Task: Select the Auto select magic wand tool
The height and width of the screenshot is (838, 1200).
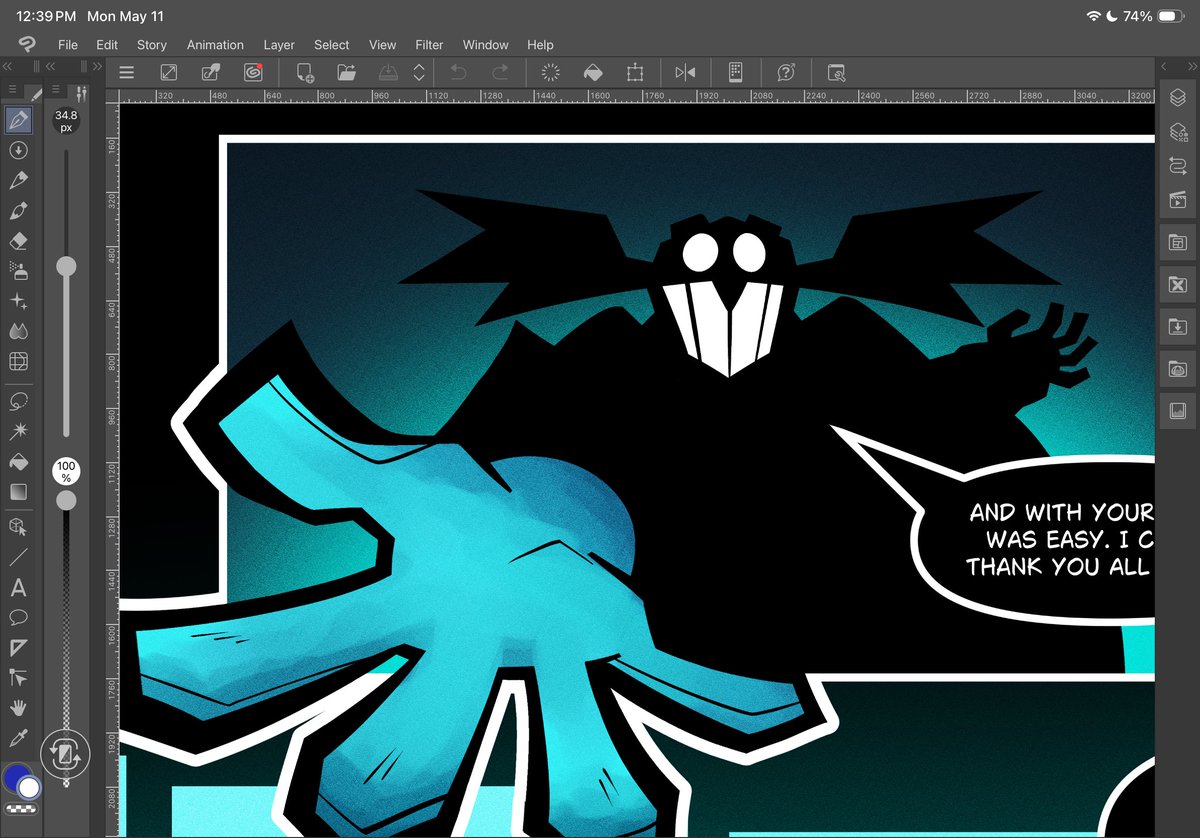Action: point(18,431)
